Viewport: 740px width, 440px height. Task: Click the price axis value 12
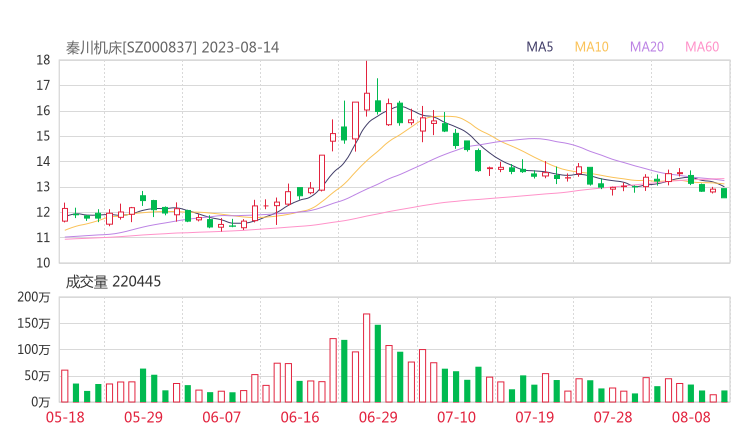tap(43, 212)
